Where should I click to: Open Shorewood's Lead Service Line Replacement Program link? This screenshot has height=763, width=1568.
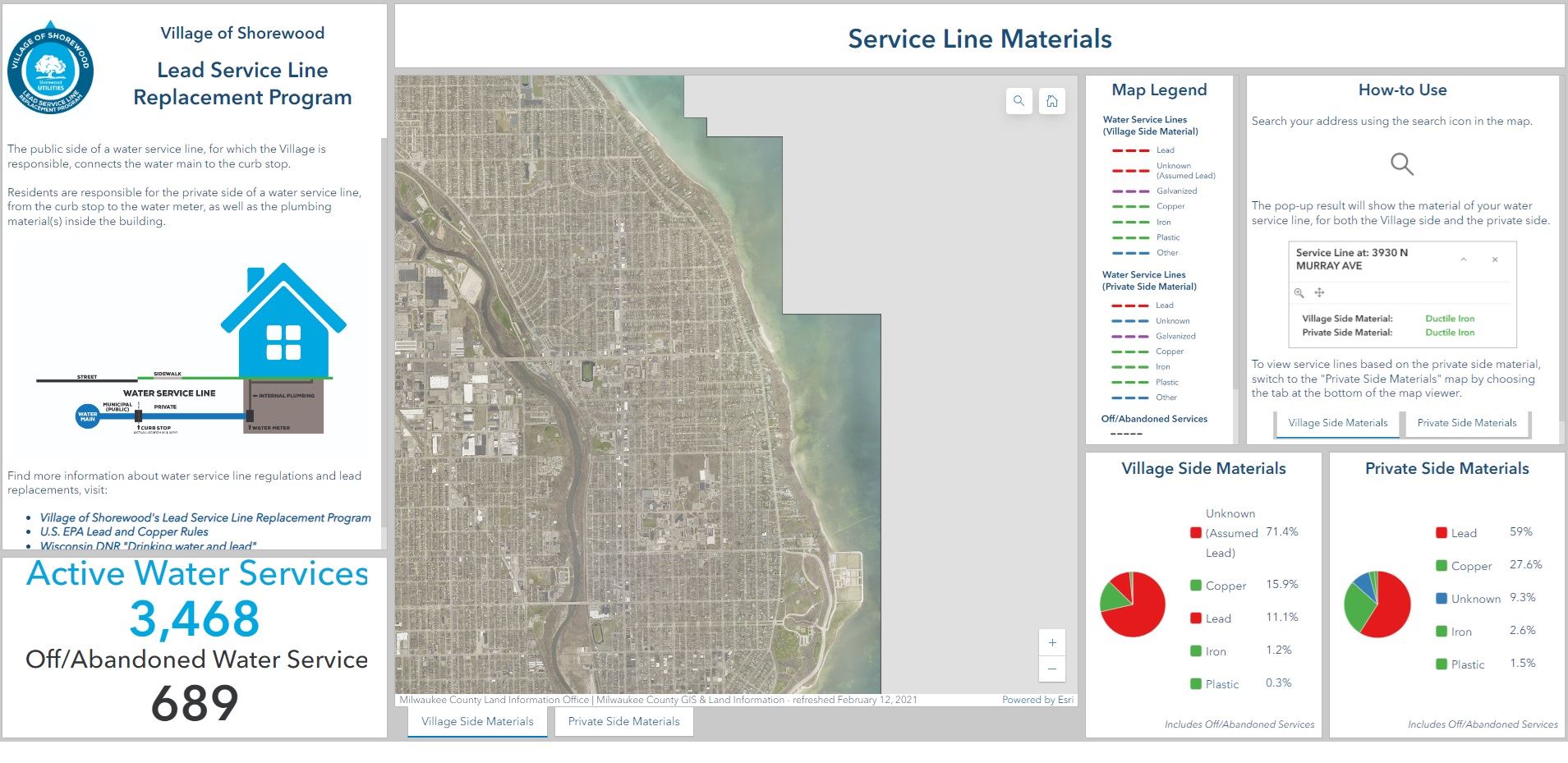[x=205, y=517]
